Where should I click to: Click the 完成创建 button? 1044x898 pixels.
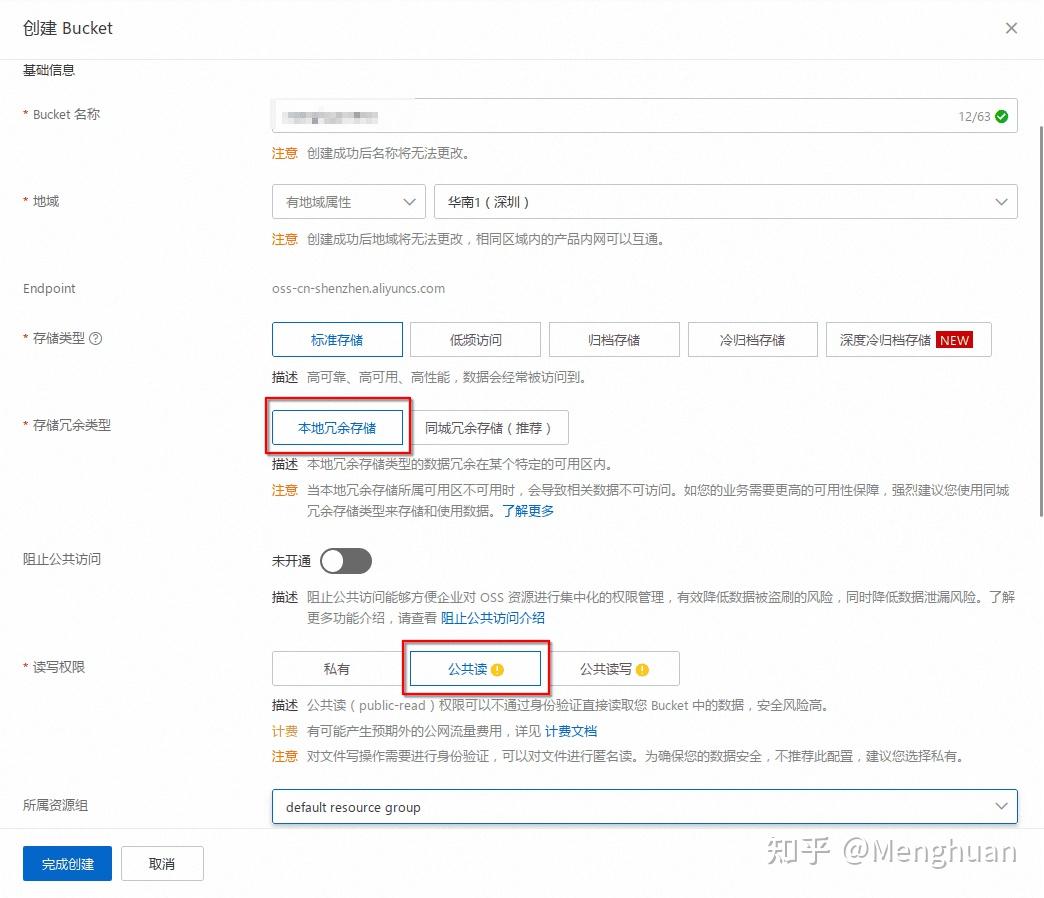click(x=66, y=863)
